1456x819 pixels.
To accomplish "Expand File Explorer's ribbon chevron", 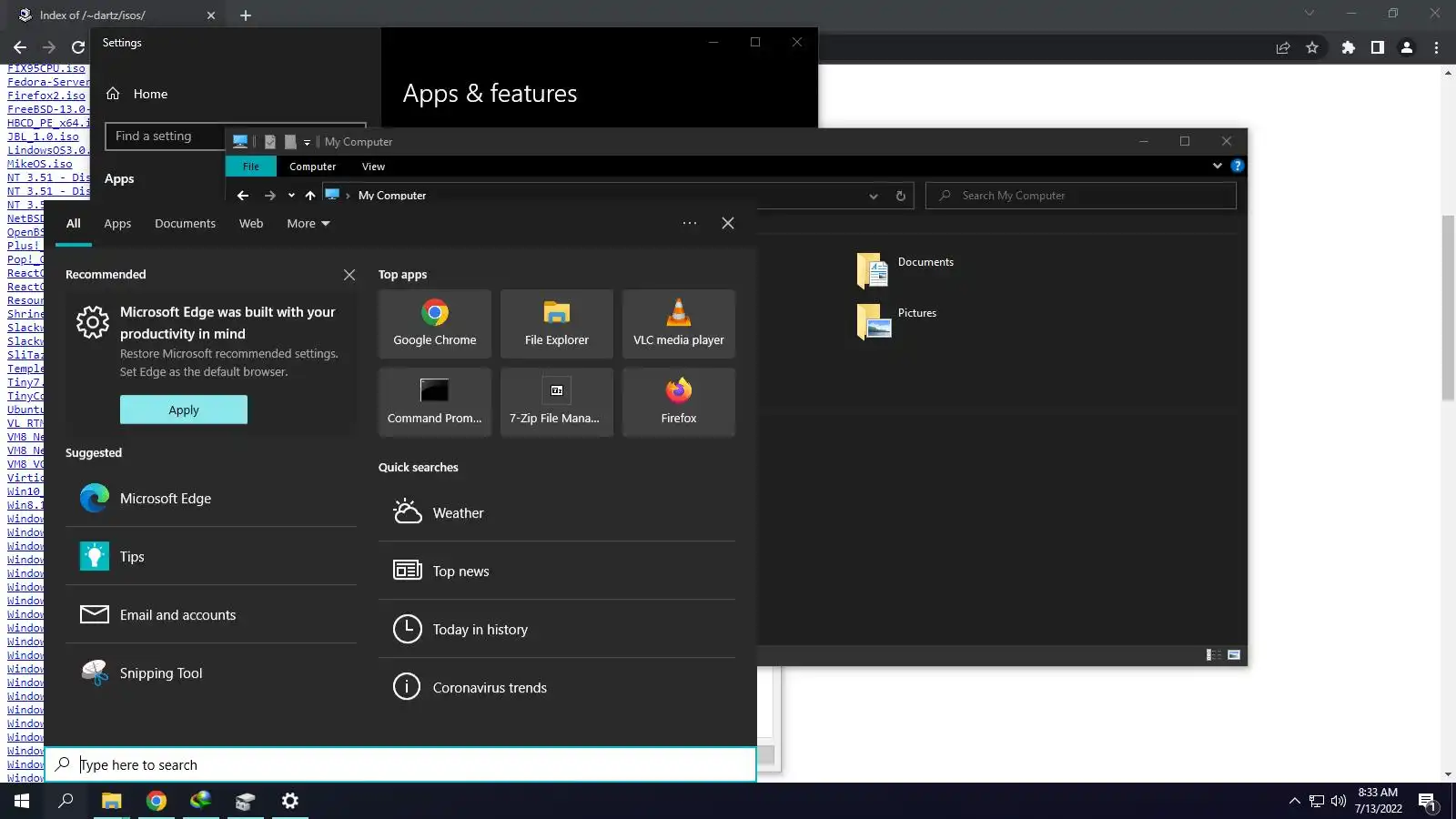I will (x=1218, y=166).
